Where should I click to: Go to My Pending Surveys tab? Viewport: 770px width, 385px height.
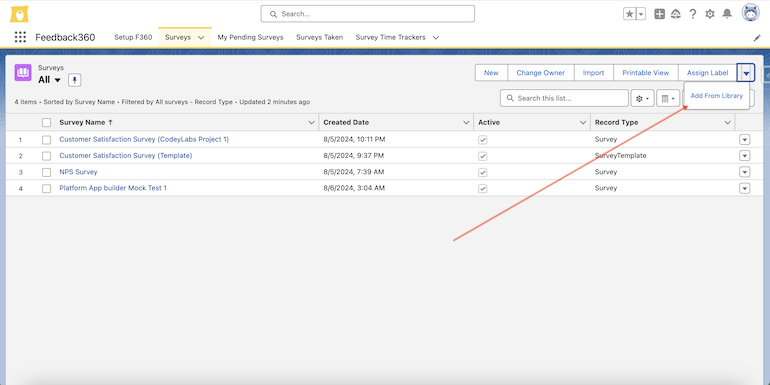click(x=250, y=37)
